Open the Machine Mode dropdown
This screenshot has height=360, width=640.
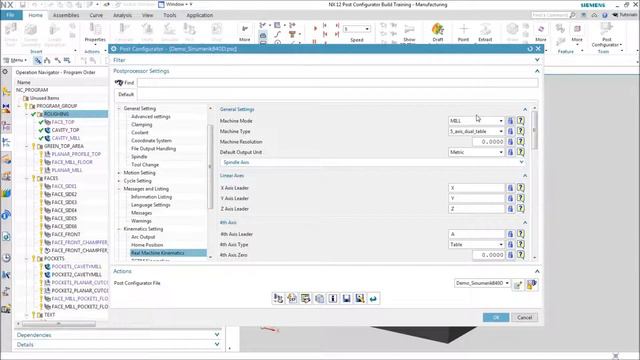(501, 121)
